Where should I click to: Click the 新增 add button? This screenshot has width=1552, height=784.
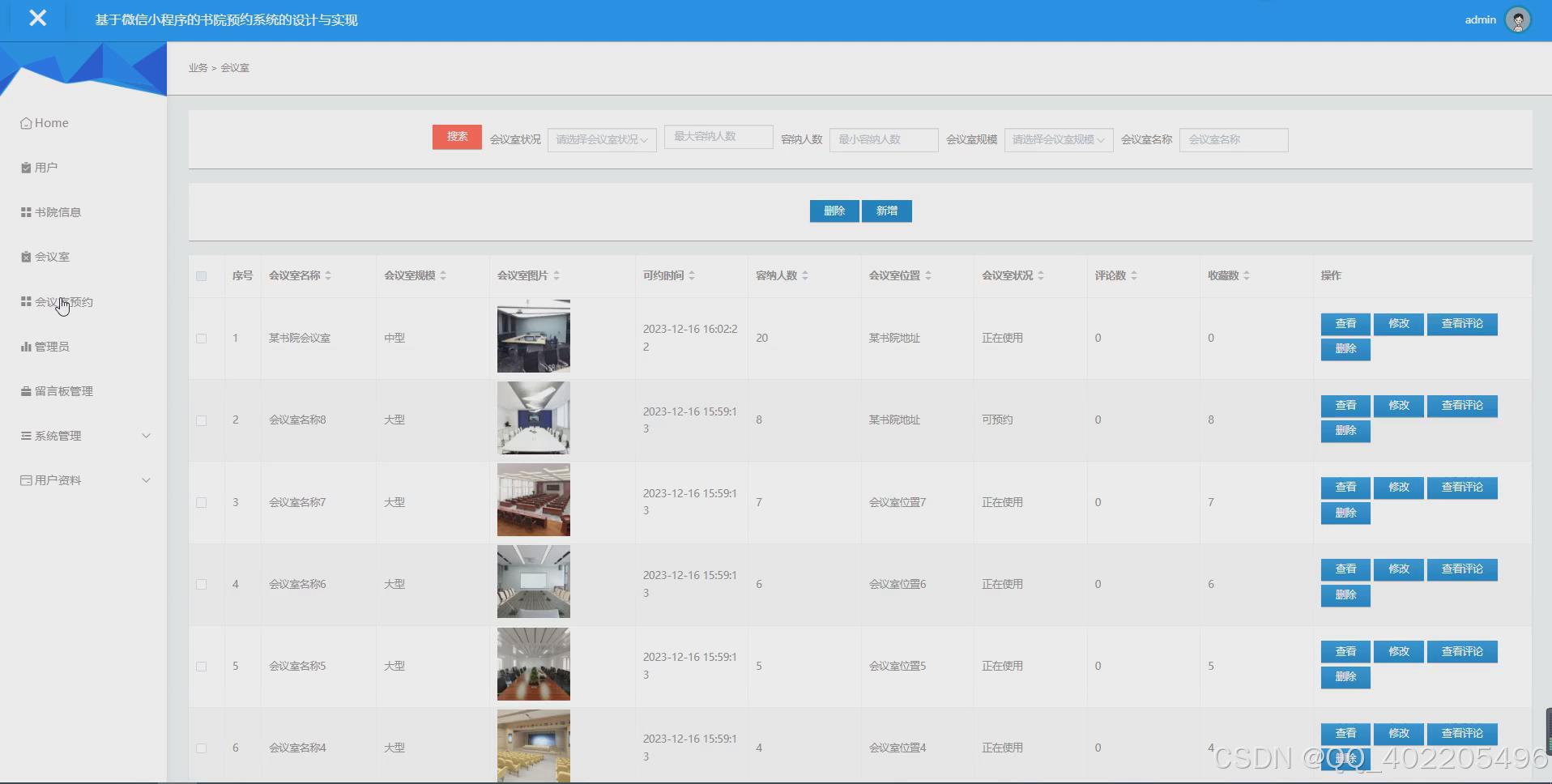[886, 211]
